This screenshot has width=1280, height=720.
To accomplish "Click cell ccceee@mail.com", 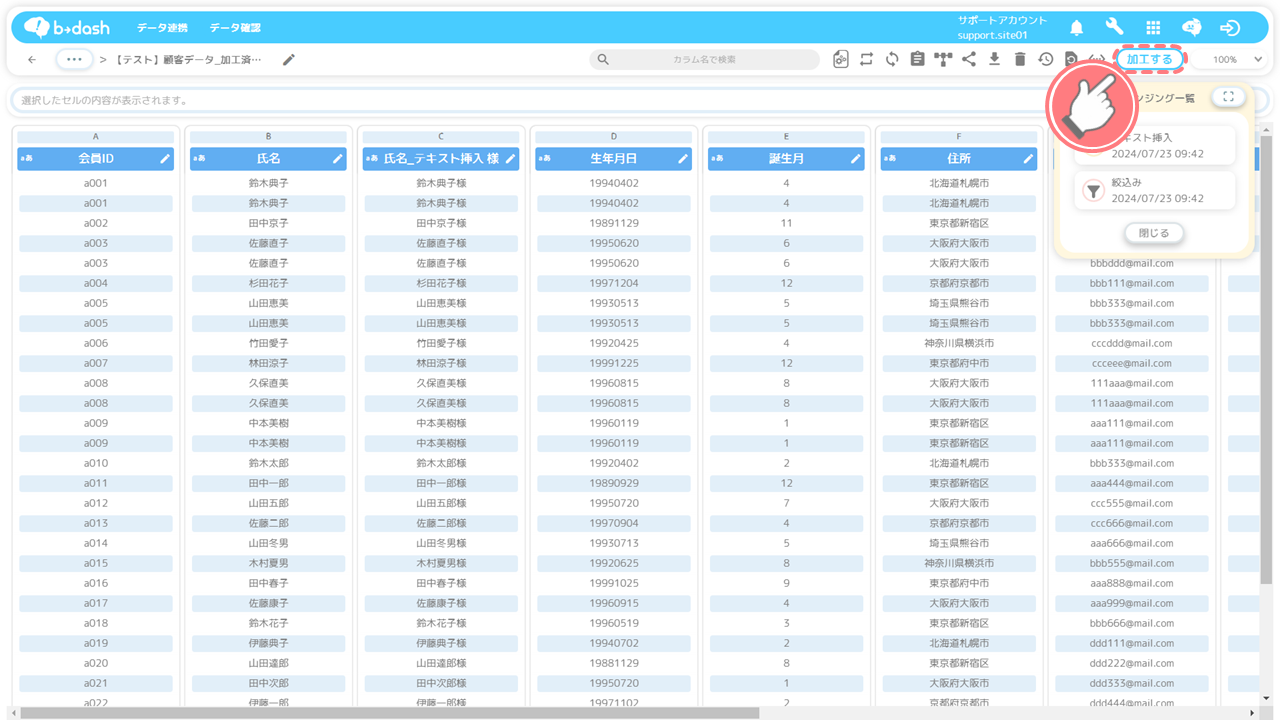I will 1132,363.
